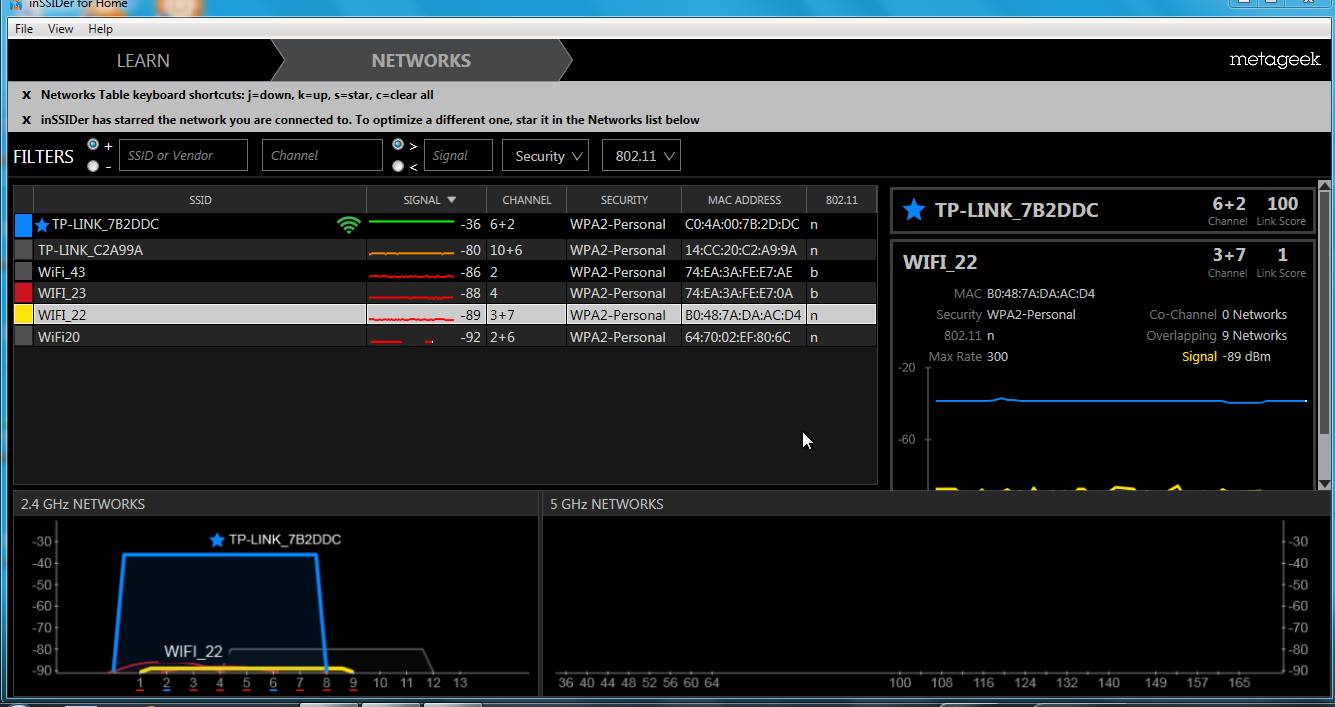The image size is (1335, 707).
Task: Click the Max Rate 300 value
Action: 997,357
